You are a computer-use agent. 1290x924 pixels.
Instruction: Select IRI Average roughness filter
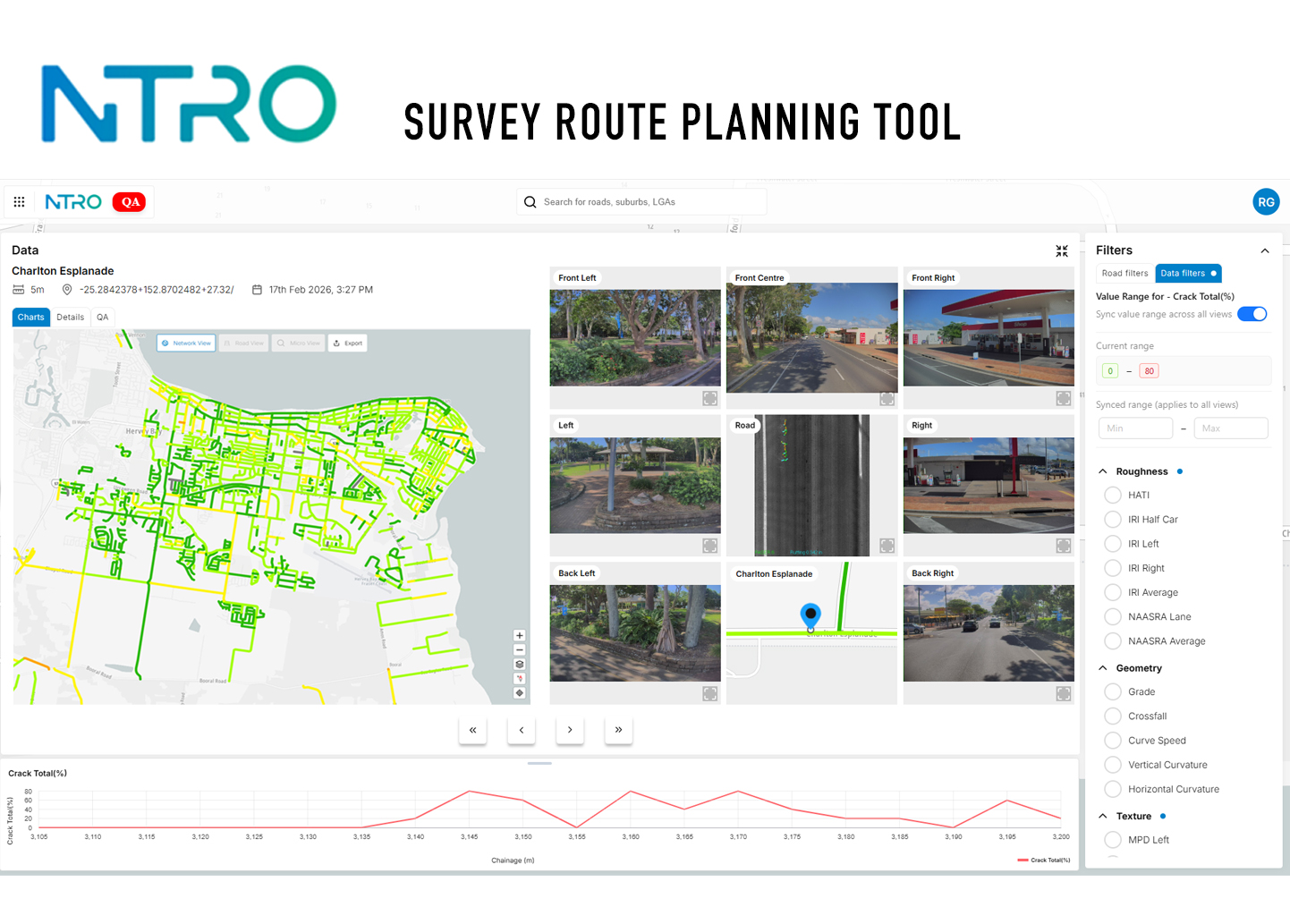point(1113,592)
